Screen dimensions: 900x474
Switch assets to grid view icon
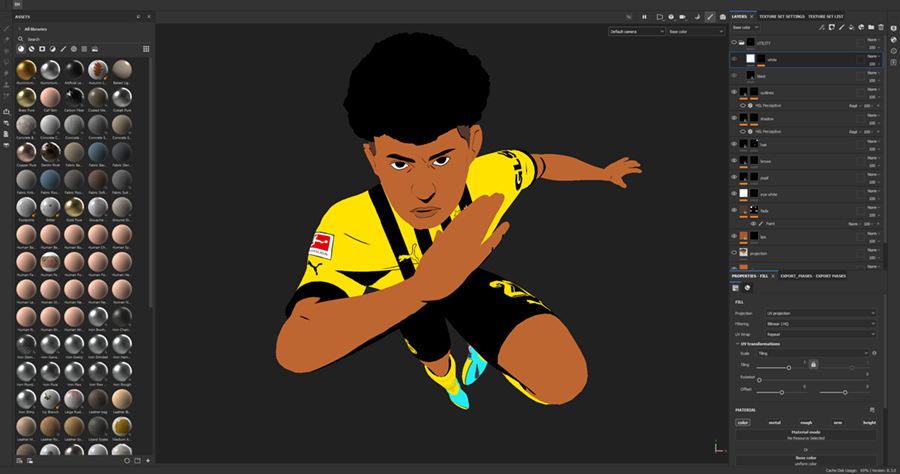[146, 49]
